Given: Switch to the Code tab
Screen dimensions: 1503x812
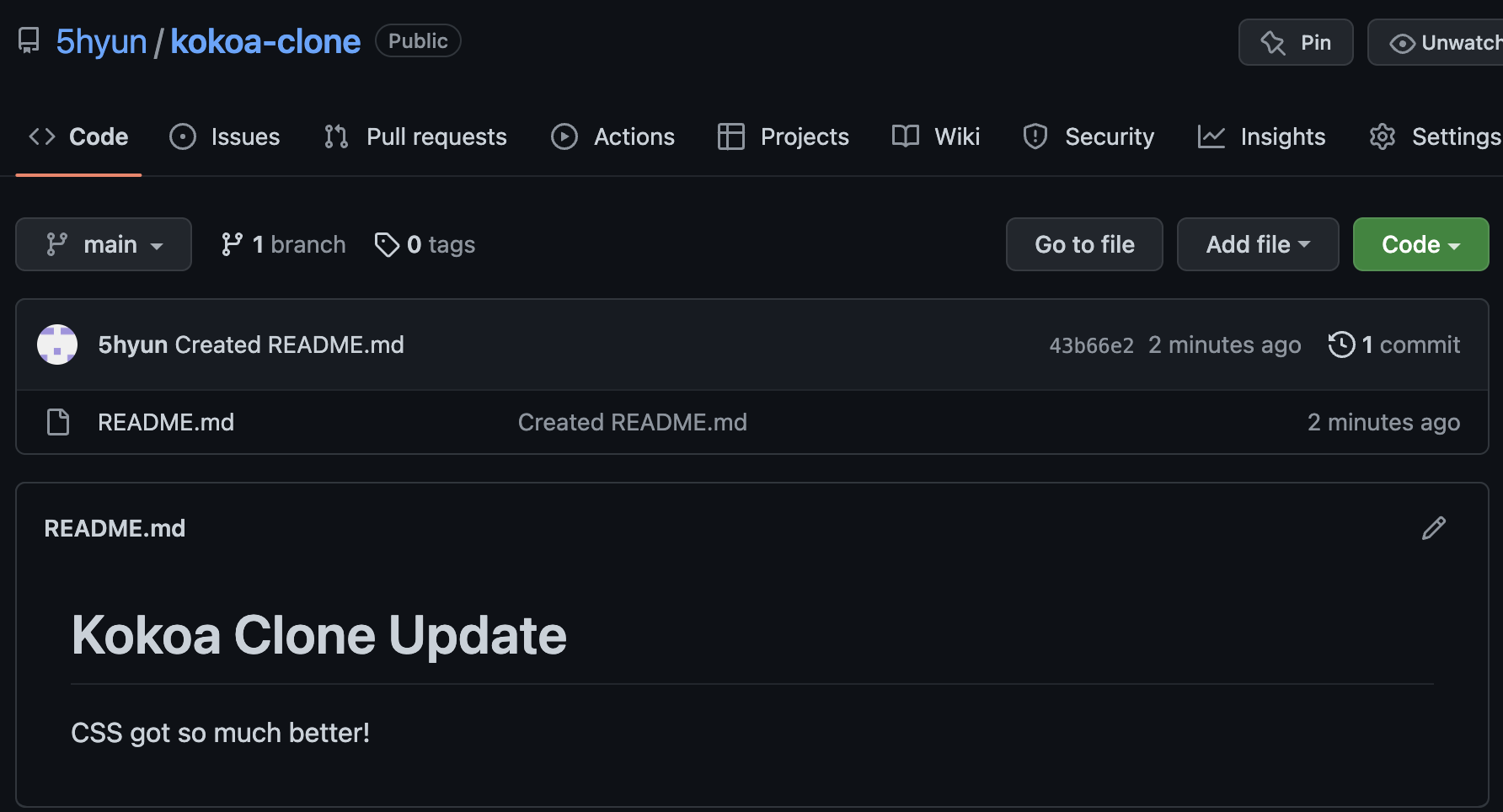Looking at the screenshot, I should coord(78,136).
